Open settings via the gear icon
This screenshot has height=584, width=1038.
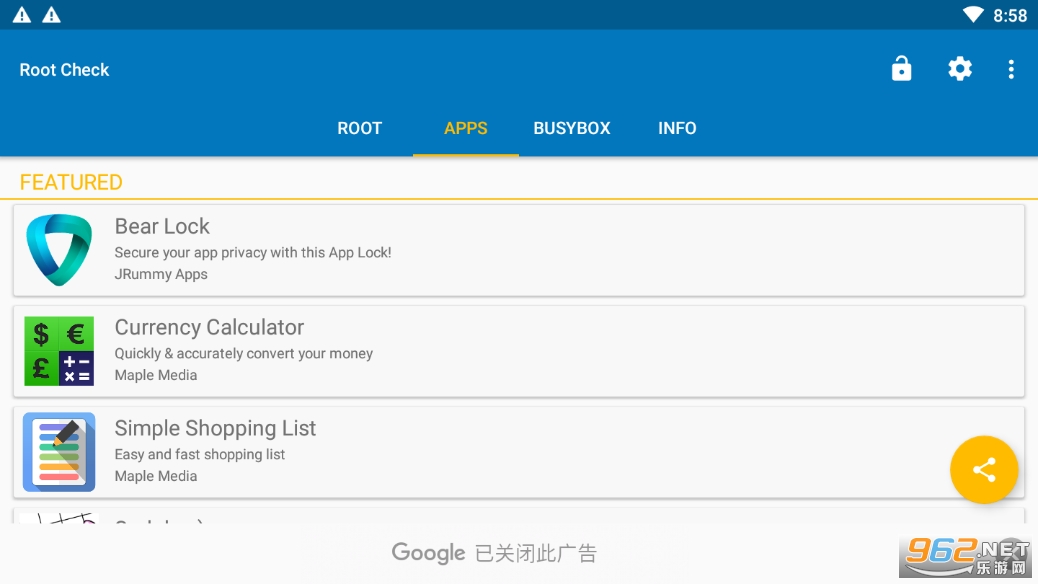[960, 69]
